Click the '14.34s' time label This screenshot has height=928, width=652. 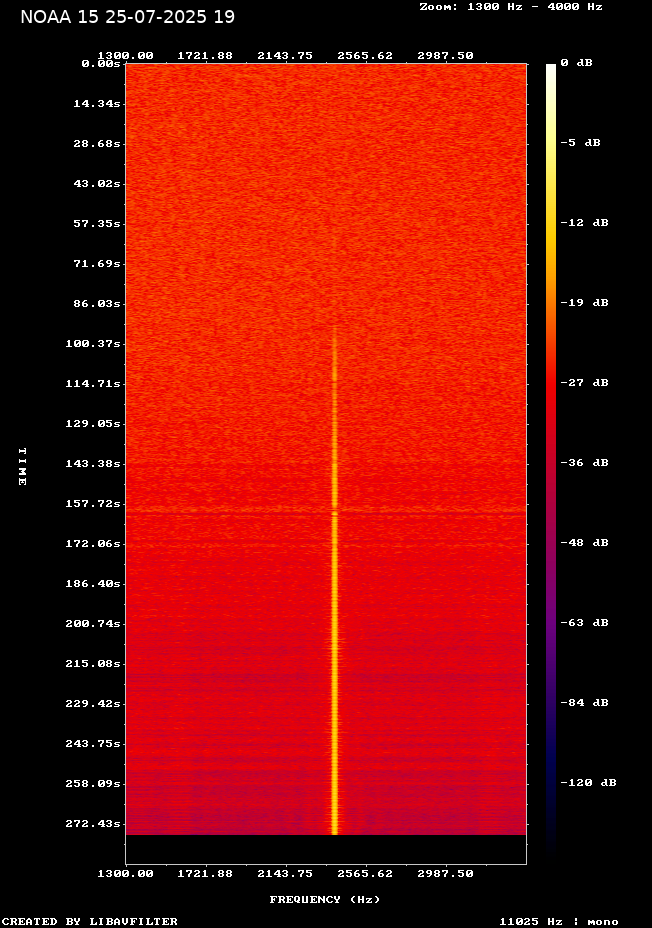(x=97, y=104)
